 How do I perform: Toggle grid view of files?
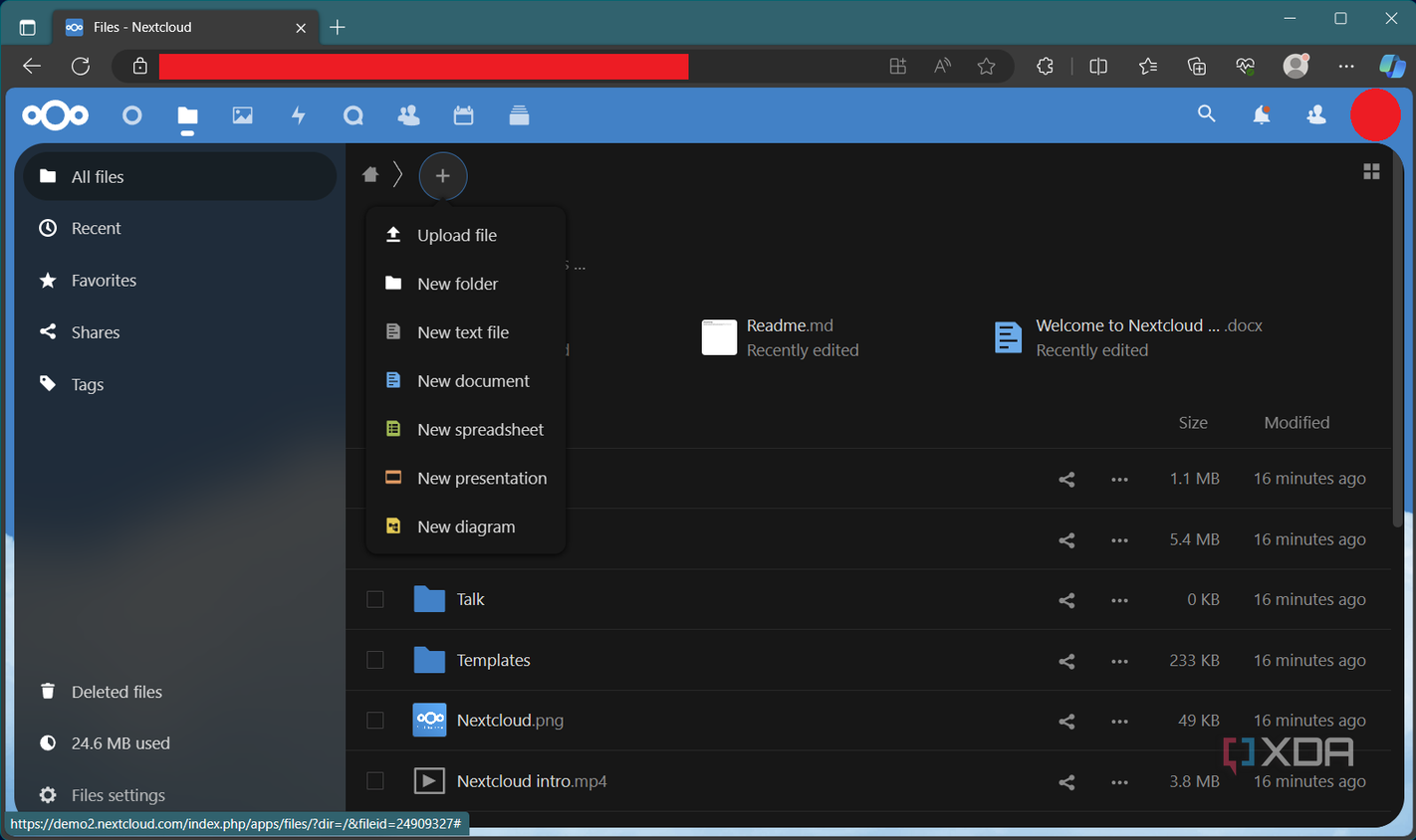click(1371, 172)
